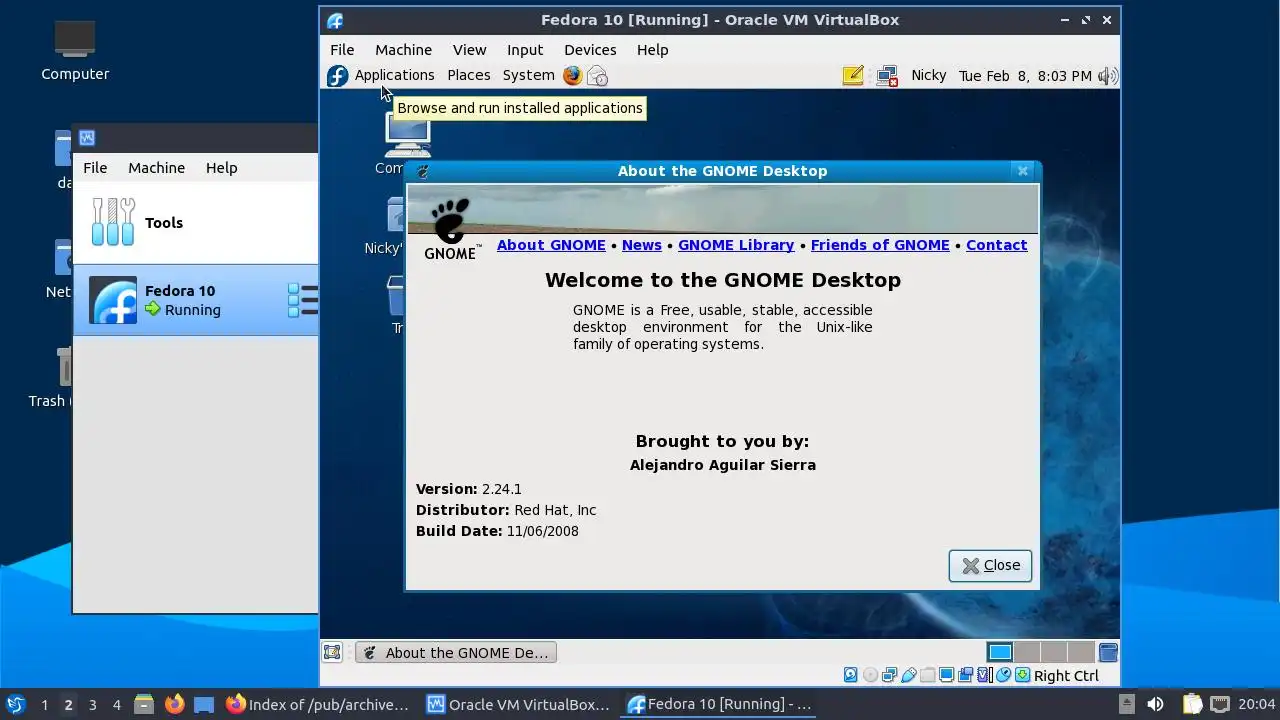
Task: Open the guest volume control speaker icon
Action: pyautogui.click(x=1107, y=75)
